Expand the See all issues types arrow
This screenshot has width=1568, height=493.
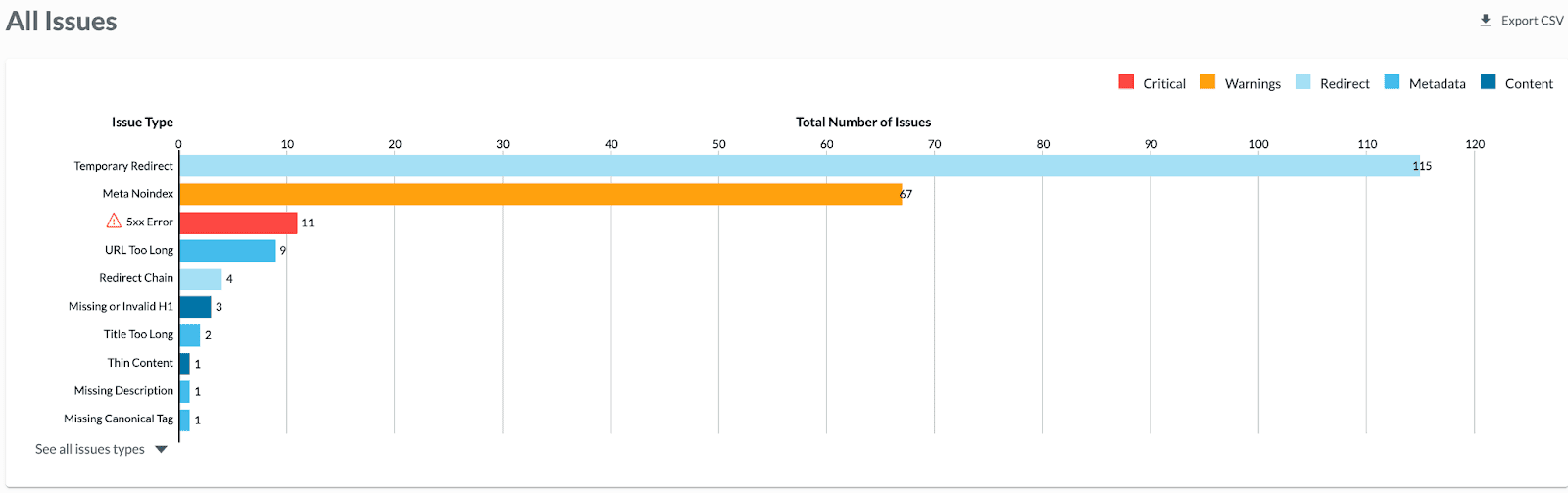[x=162, y=450]
